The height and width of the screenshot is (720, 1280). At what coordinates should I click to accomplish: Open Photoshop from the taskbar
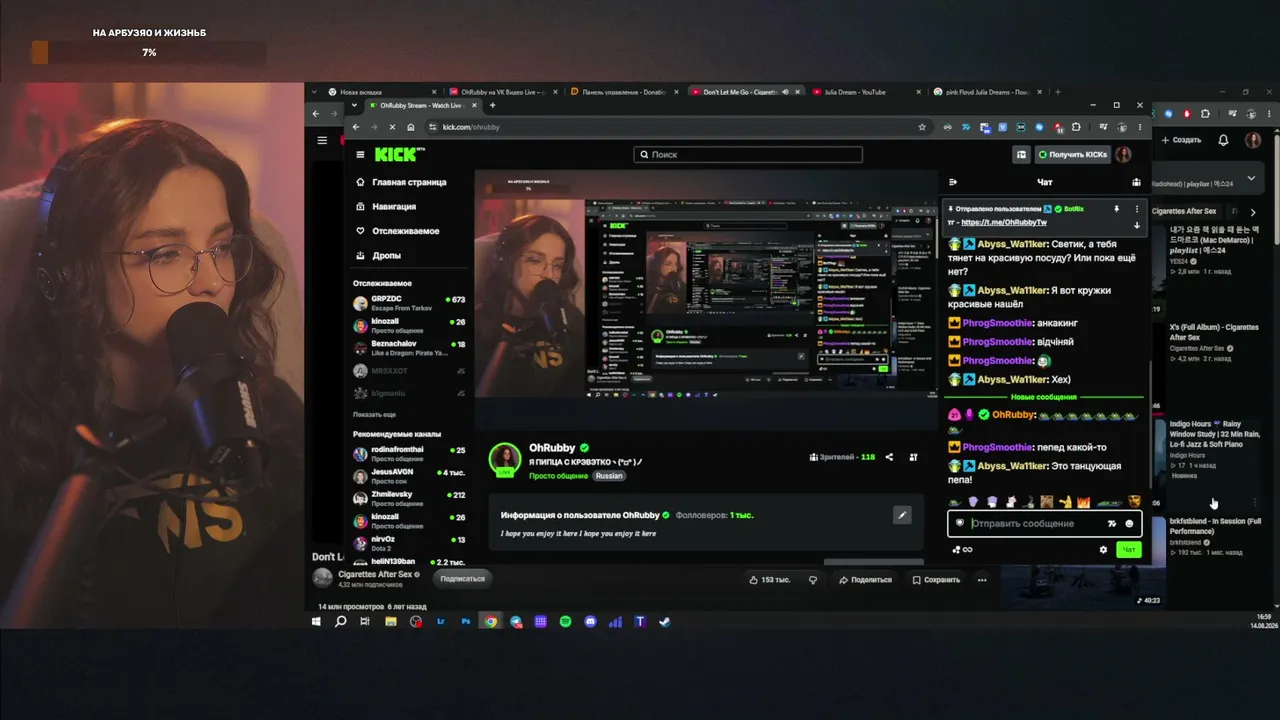pyautogui.click(x=465, y=621)
